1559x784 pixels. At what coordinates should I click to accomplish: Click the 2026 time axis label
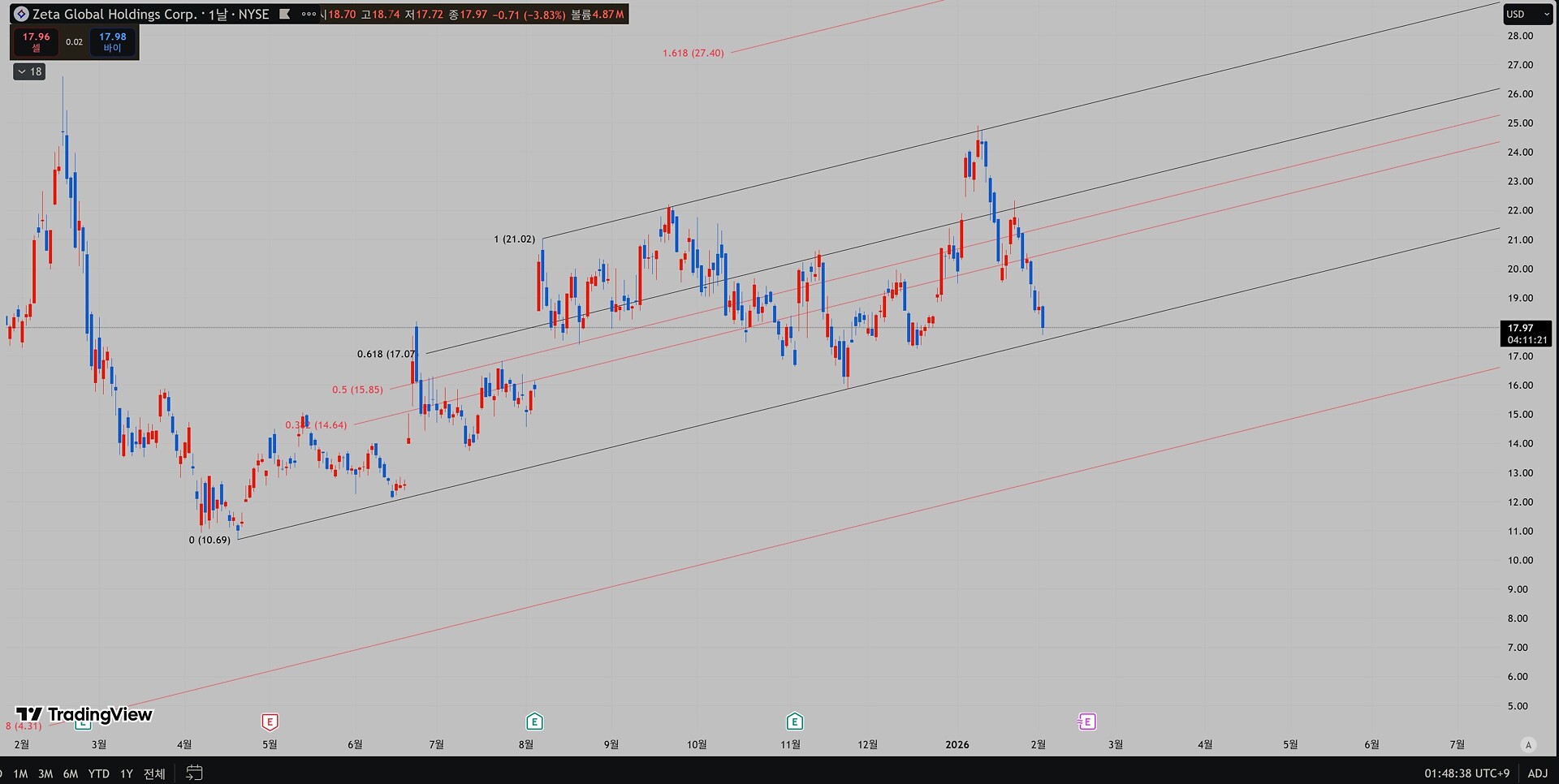point(957,744)
